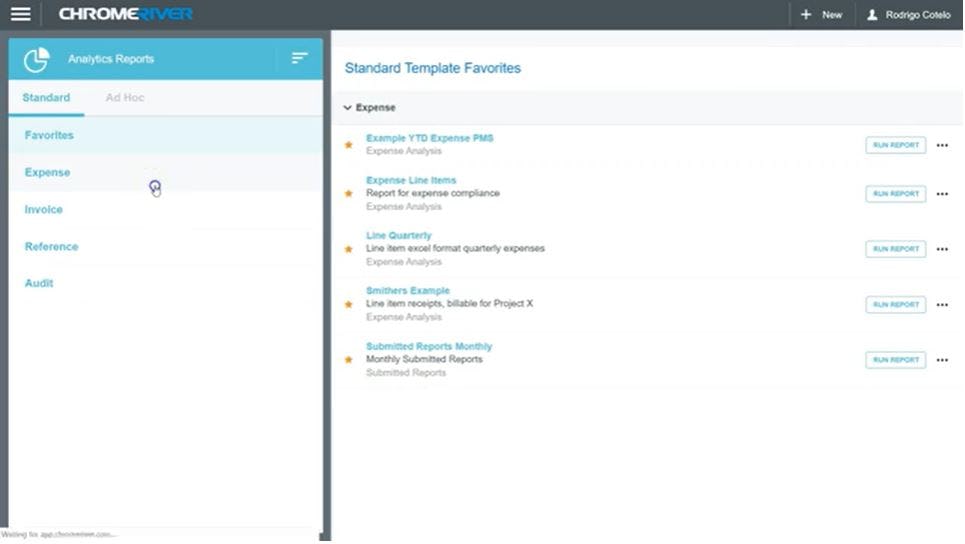
Task: Open the Expense Line Items link
Action: point(411,180)
